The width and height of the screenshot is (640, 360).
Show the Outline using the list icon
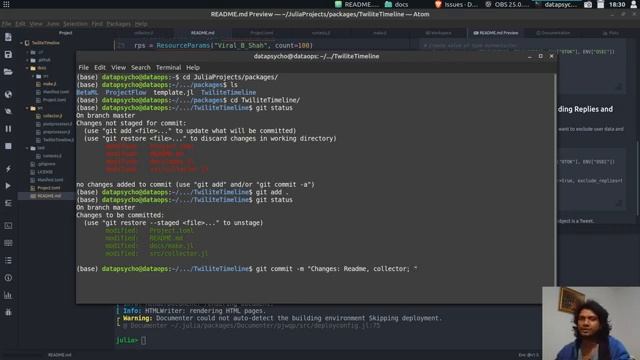click(x=8, y=260)
